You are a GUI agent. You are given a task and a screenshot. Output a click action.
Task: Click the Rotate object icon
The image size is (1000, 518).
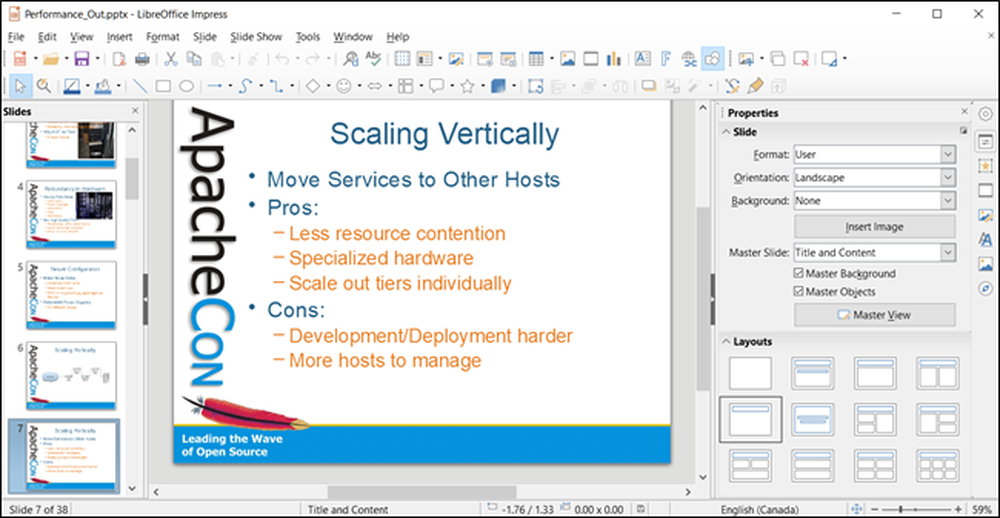pyautogui.click(x=536, y=86)
